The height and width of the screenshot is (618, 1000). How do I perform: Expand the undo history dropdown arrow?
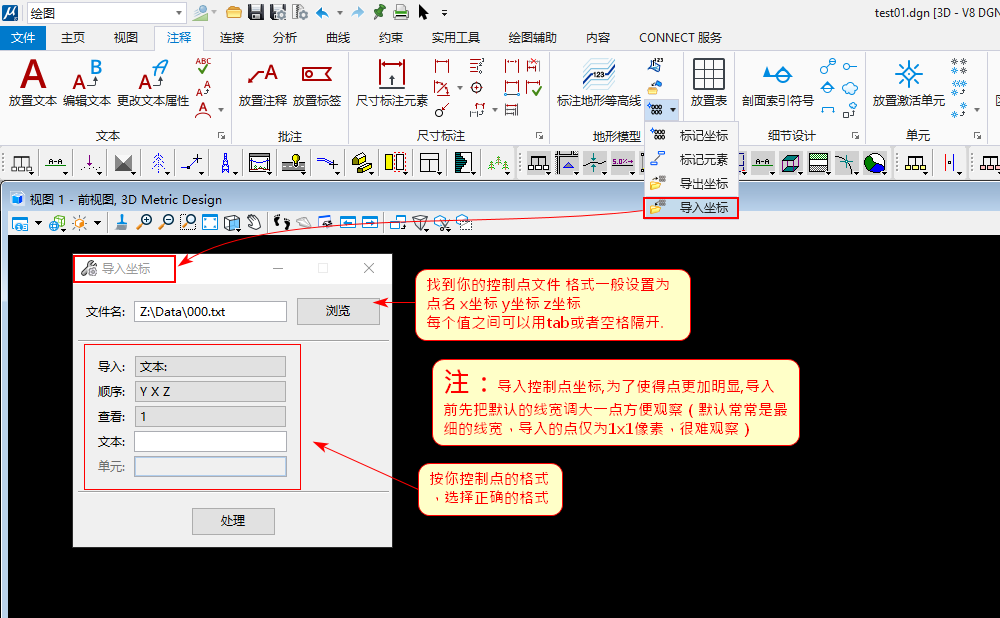pos(339,13)
